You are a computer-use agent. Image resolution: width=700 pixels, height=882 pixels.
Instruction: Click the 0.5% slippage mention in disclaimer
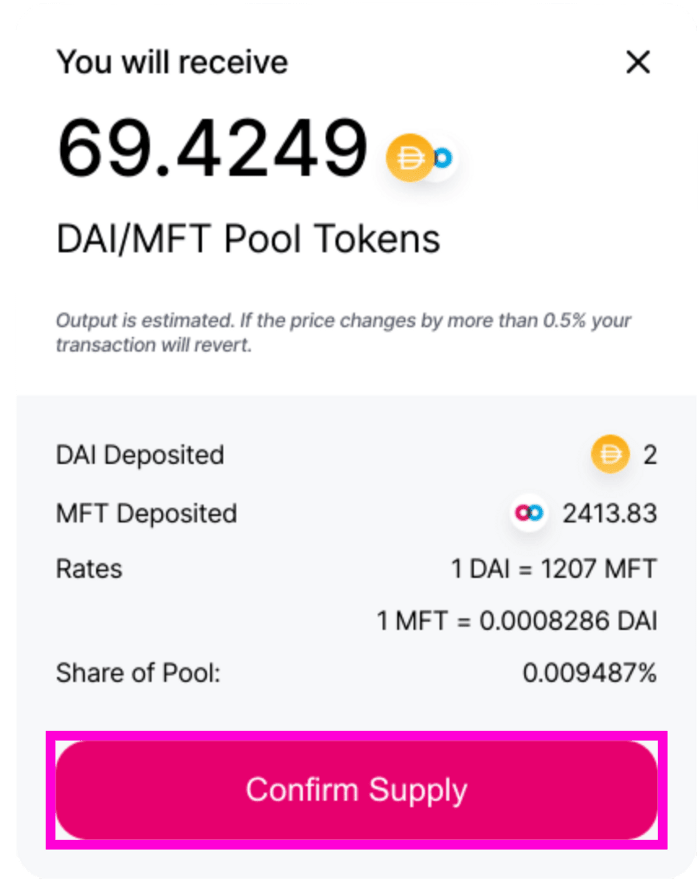[564, 321]
